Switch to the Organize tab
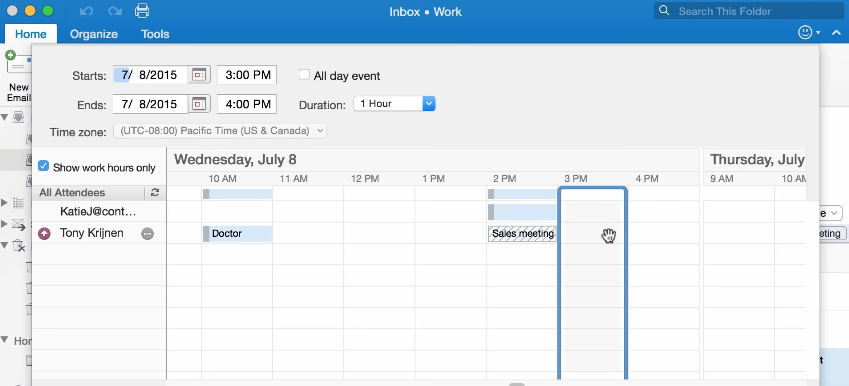Viewport: 849px width, 386px height. pos(94,34)
